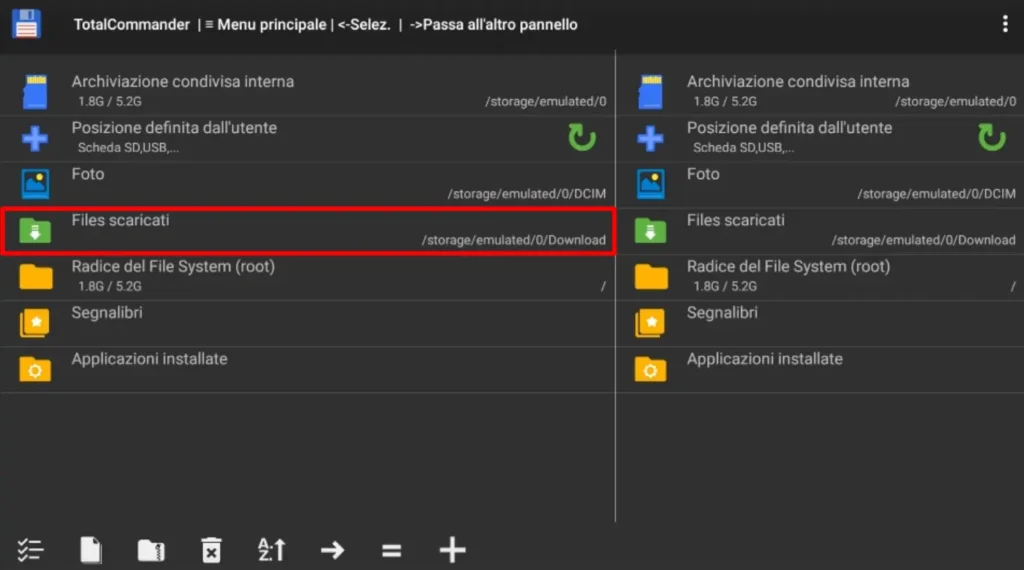The height and width of the screenshot is (570, 1024).
Task: Click the right arrow copy/move button
Action: (x=332, y=550)
